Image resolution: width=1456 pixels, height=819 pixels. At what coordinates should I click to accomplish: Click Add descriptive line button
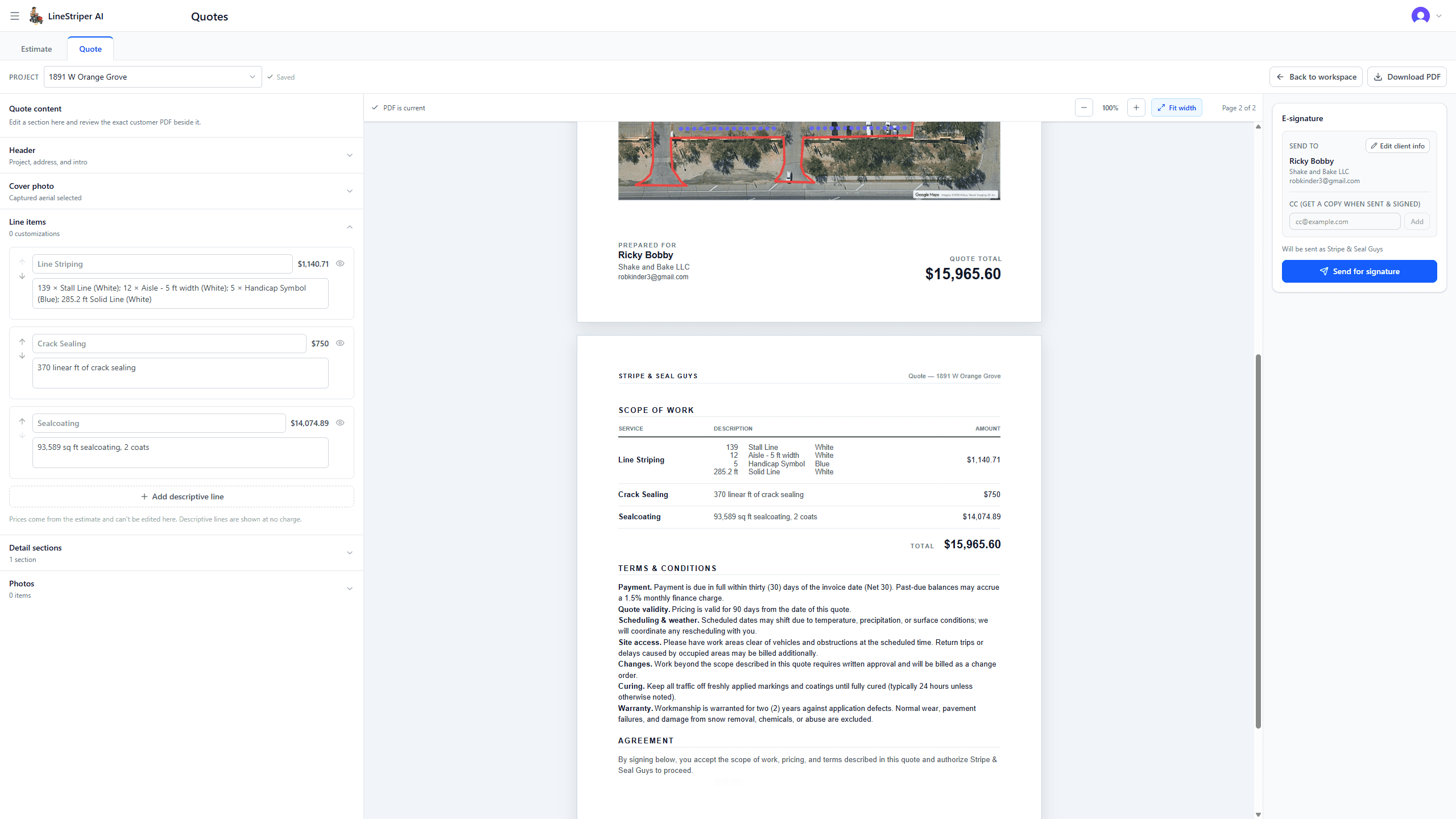(181, 497)
